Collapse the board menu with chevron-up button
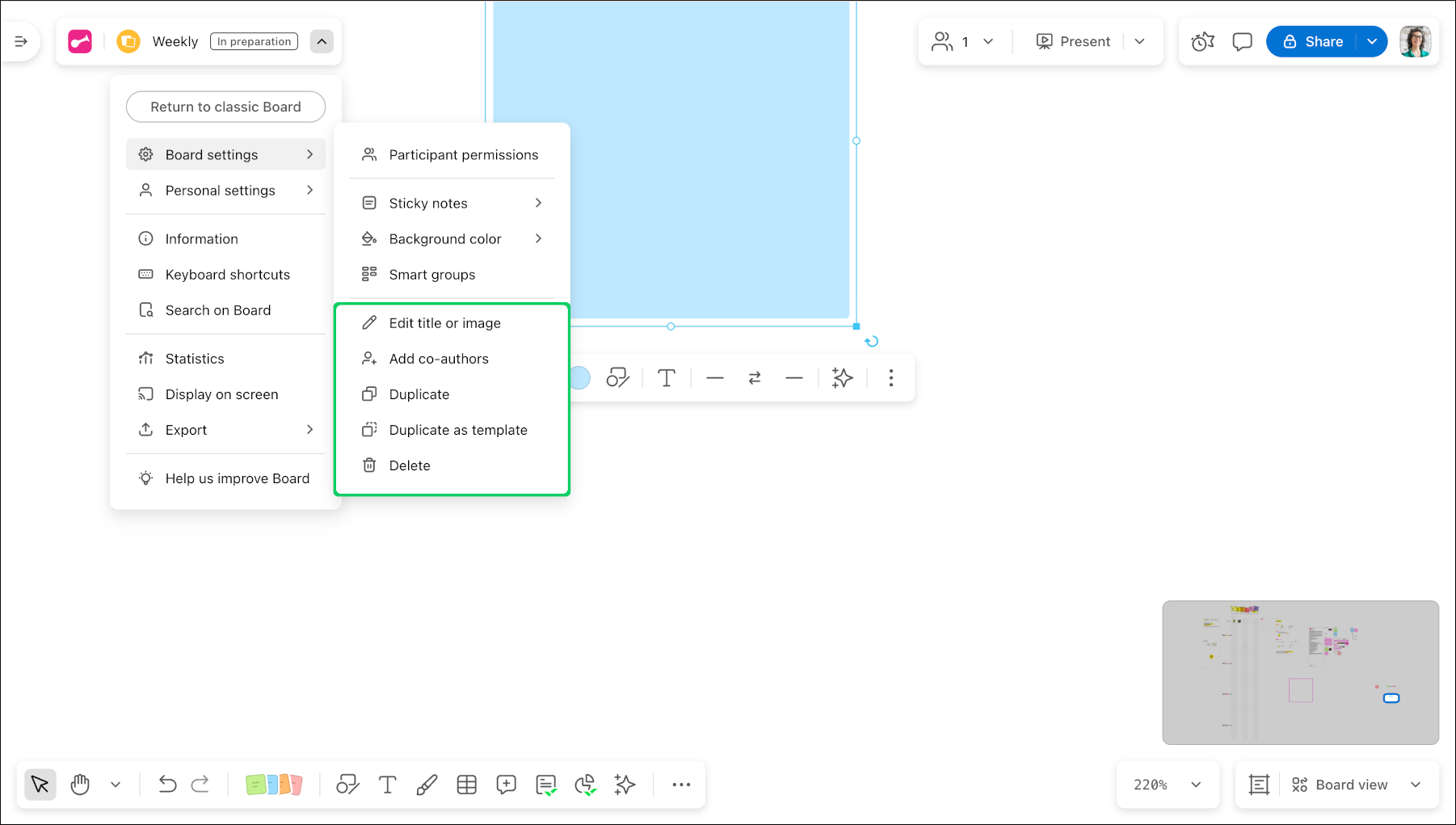The width and height of the screenshot is (1456, 825). click(322, 41)
